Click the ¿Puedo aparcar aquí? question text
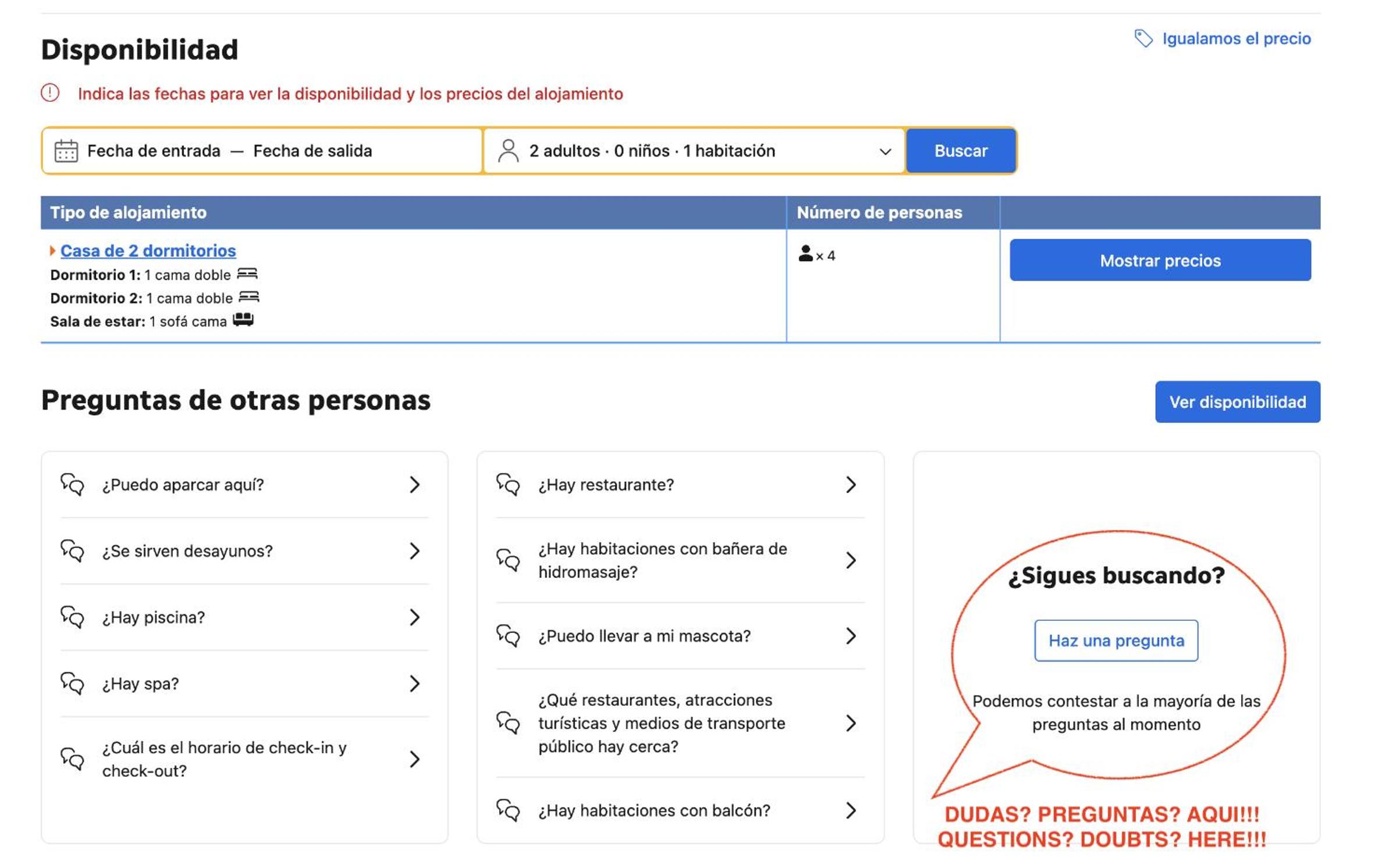The width and height of the screenshot is (1400, 868). coord(183,484)
